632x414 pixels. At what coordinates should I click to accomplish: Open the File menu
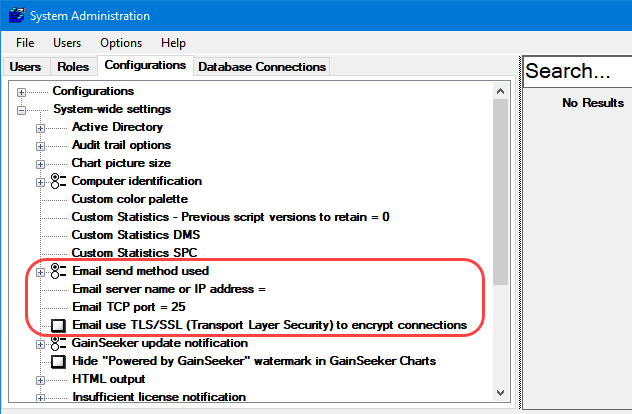point(25,43)
